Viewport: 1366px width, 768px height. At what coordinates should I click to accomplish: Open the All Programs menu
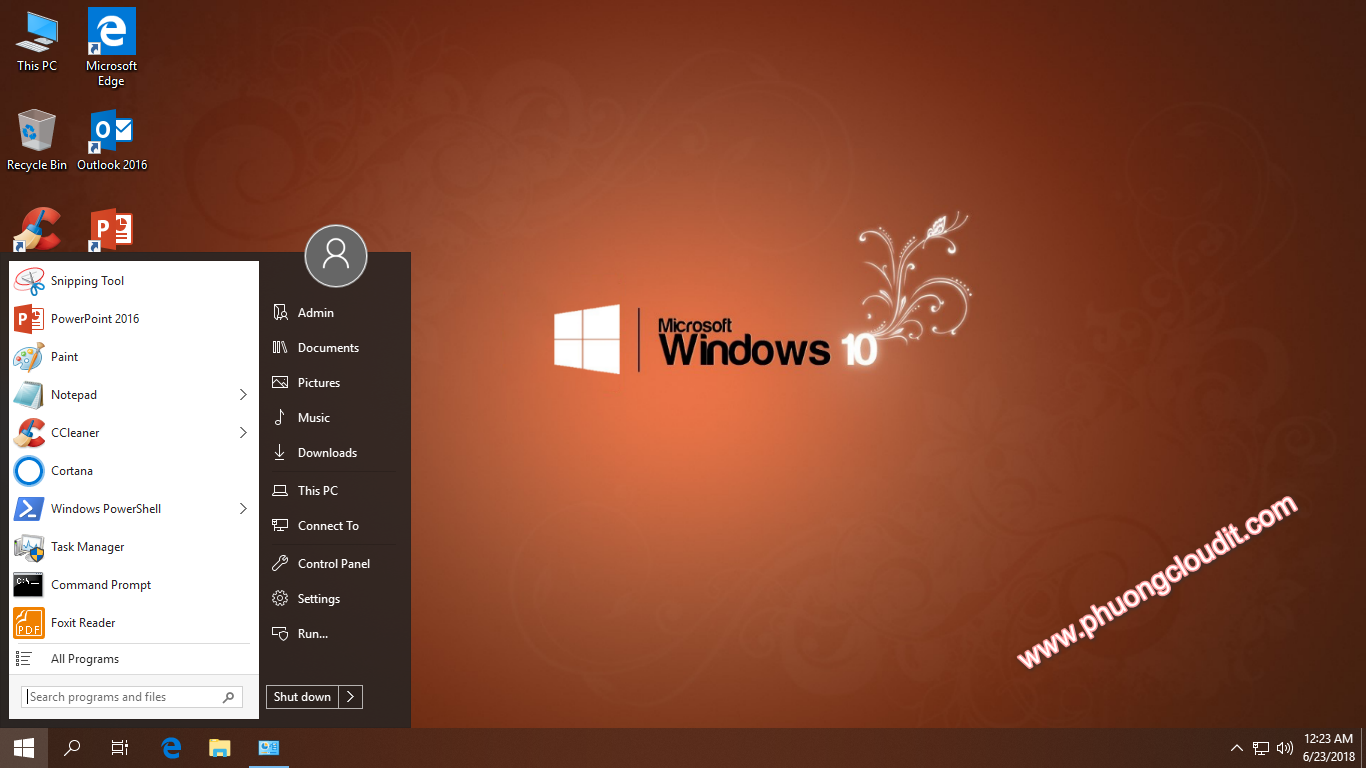pyautogui.click(x=85, y=658)
